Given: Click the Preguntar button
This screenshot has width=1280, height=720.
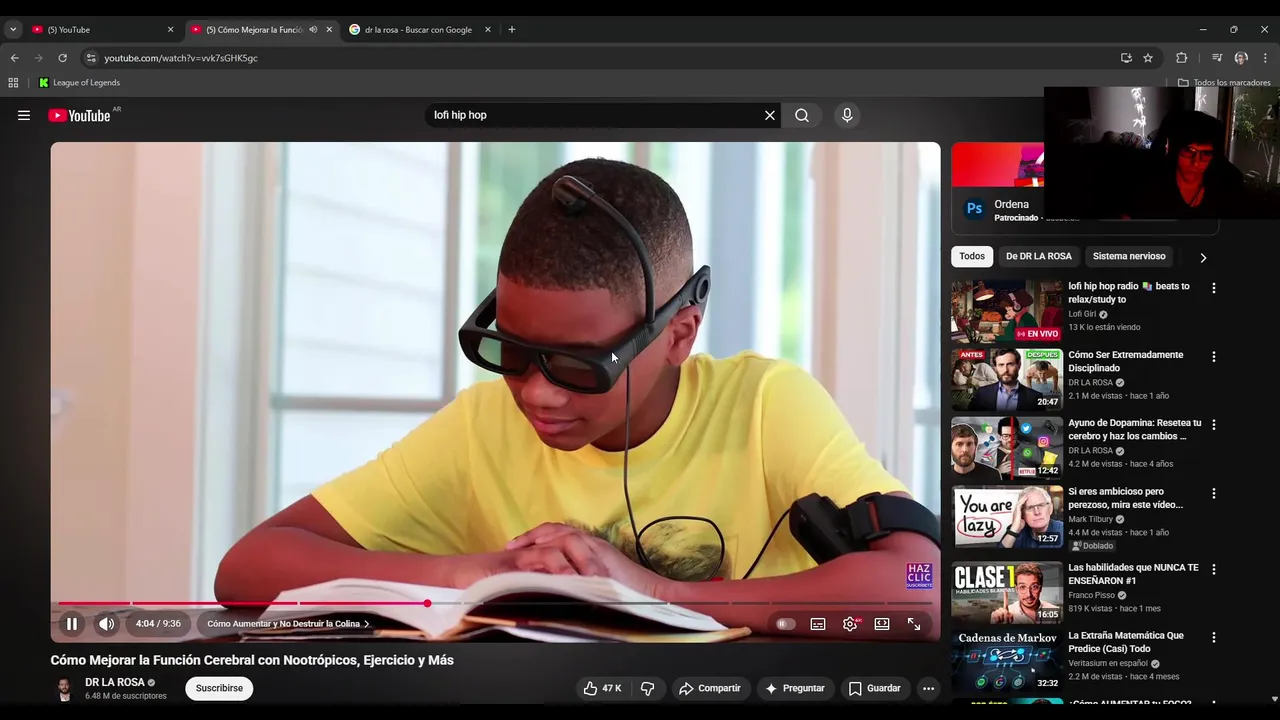Looking at the screenshot, I should click(x=795, y=688).
